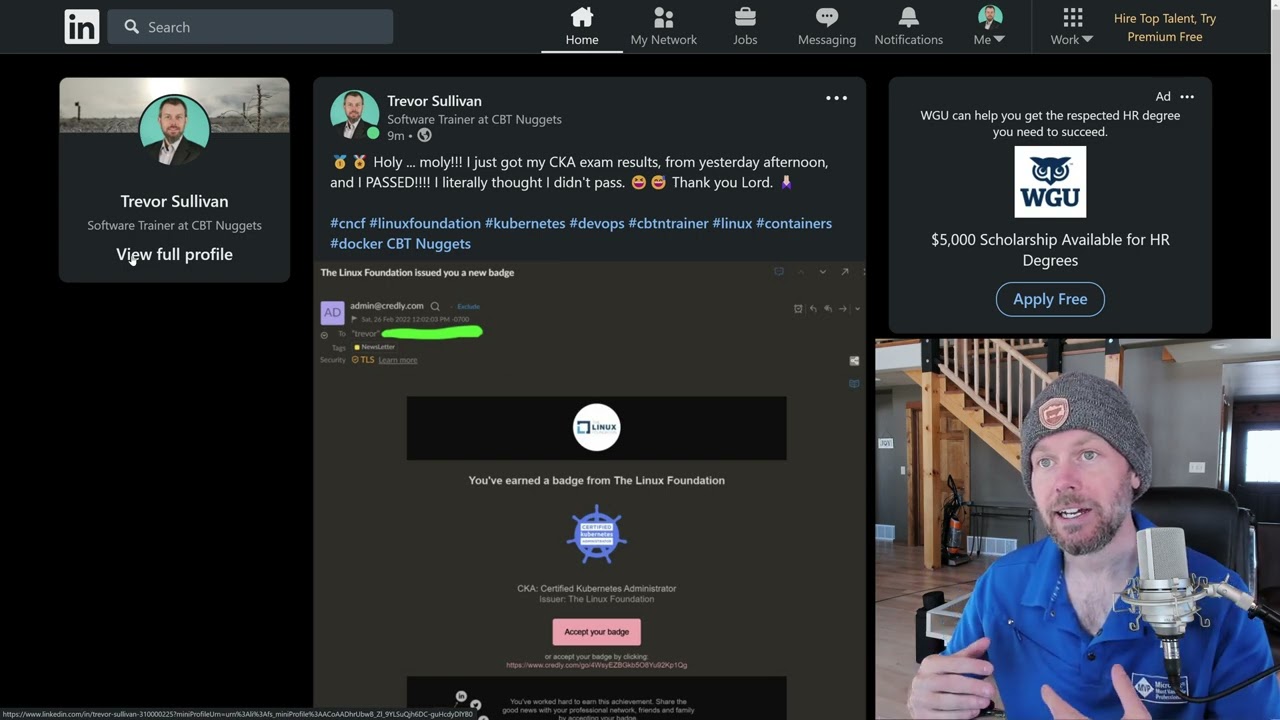This screenshot has height=720, width=1280.
Task: Click Trevor Sullivan's sidebar profile photo
Action: point(174,130)
